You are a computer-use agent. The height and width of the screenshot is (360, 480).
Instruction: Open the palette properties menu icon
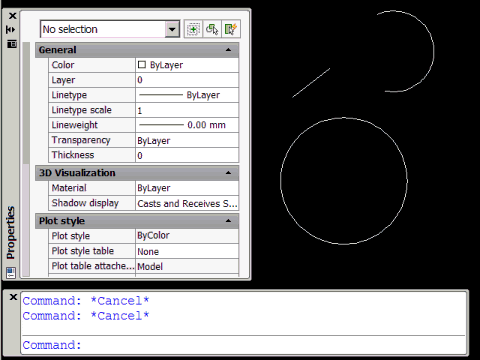pos(12,44)
